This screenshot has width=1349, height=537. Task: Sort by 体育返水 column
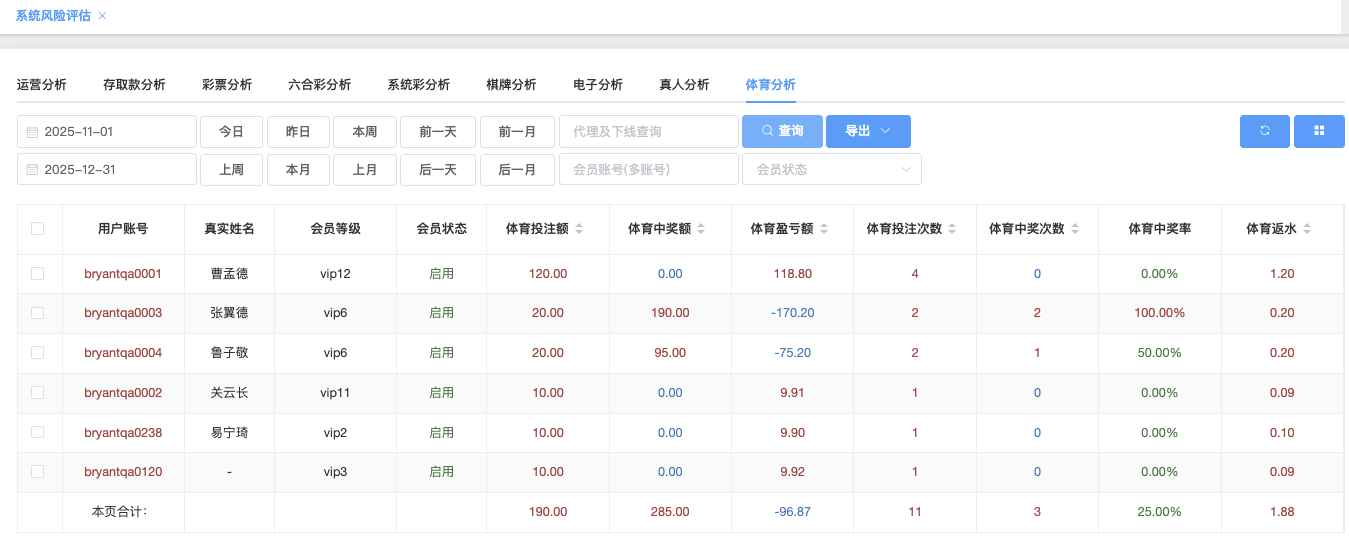pos(1306,229)
